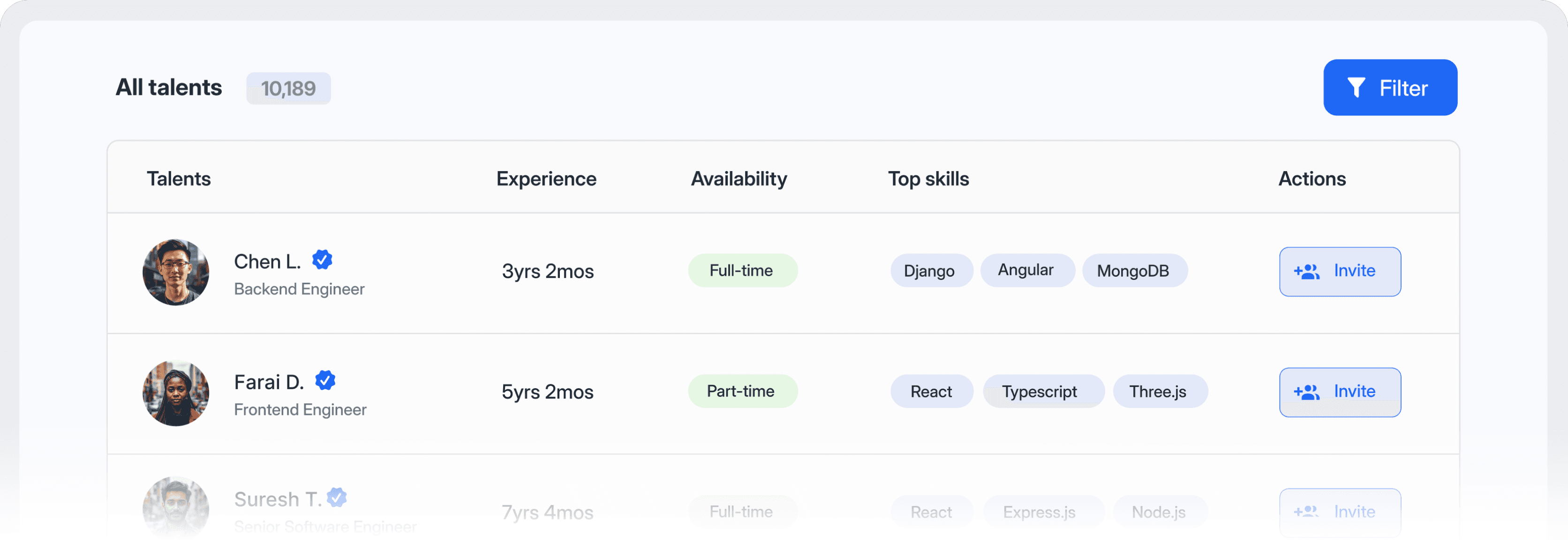This screenshot has height=543, width=1568.
Task: Click add-person icon in Farai's Invite button
Action: coord(1306,392)
